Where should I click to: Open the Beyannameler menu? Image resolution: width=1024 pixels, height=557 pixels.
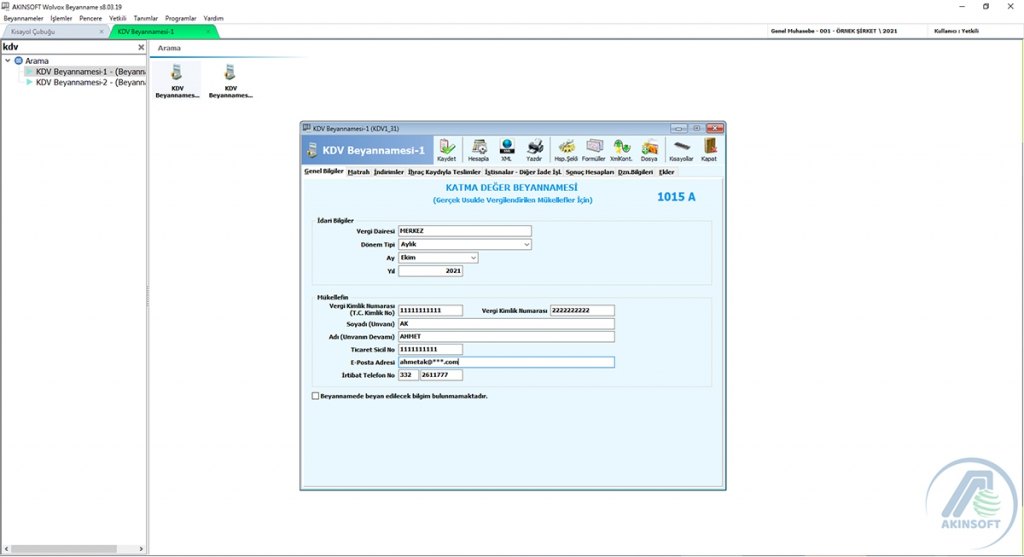[24, 18]
